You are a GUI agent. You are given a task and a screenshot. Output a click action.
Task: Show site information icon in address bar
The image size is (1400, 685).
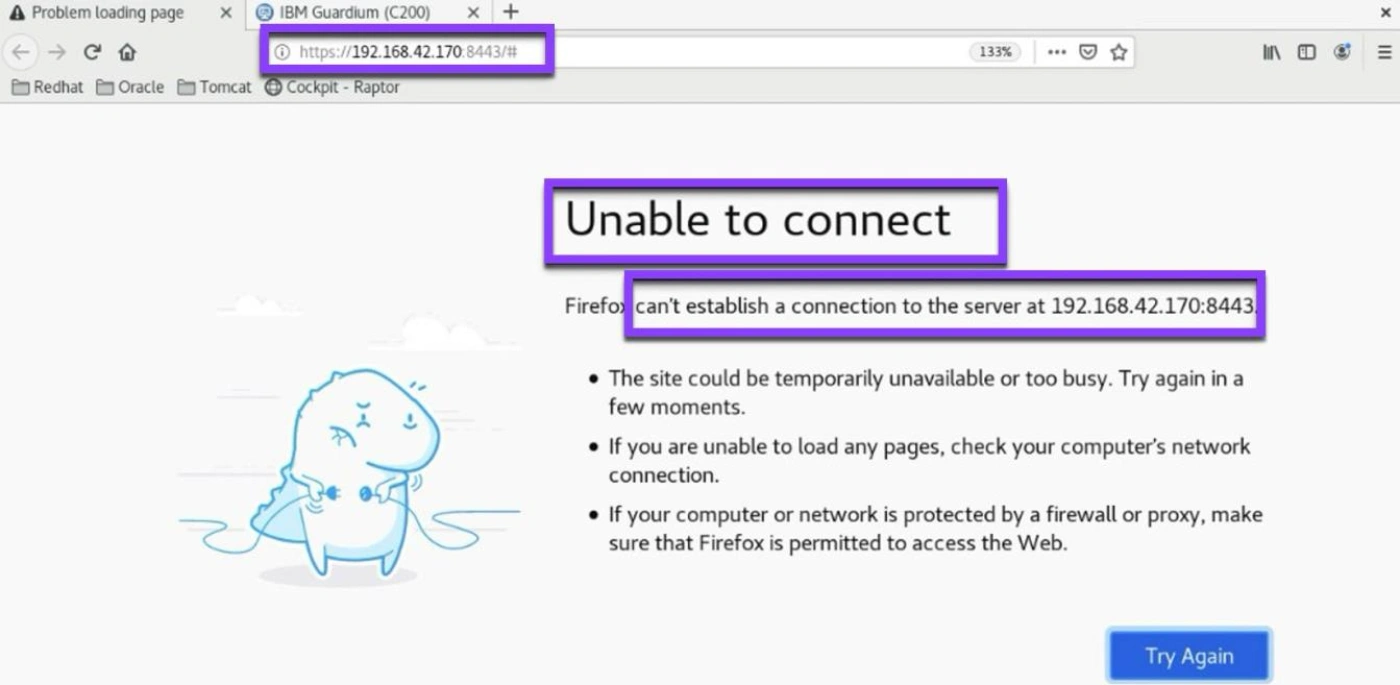(x=282, y=52)
